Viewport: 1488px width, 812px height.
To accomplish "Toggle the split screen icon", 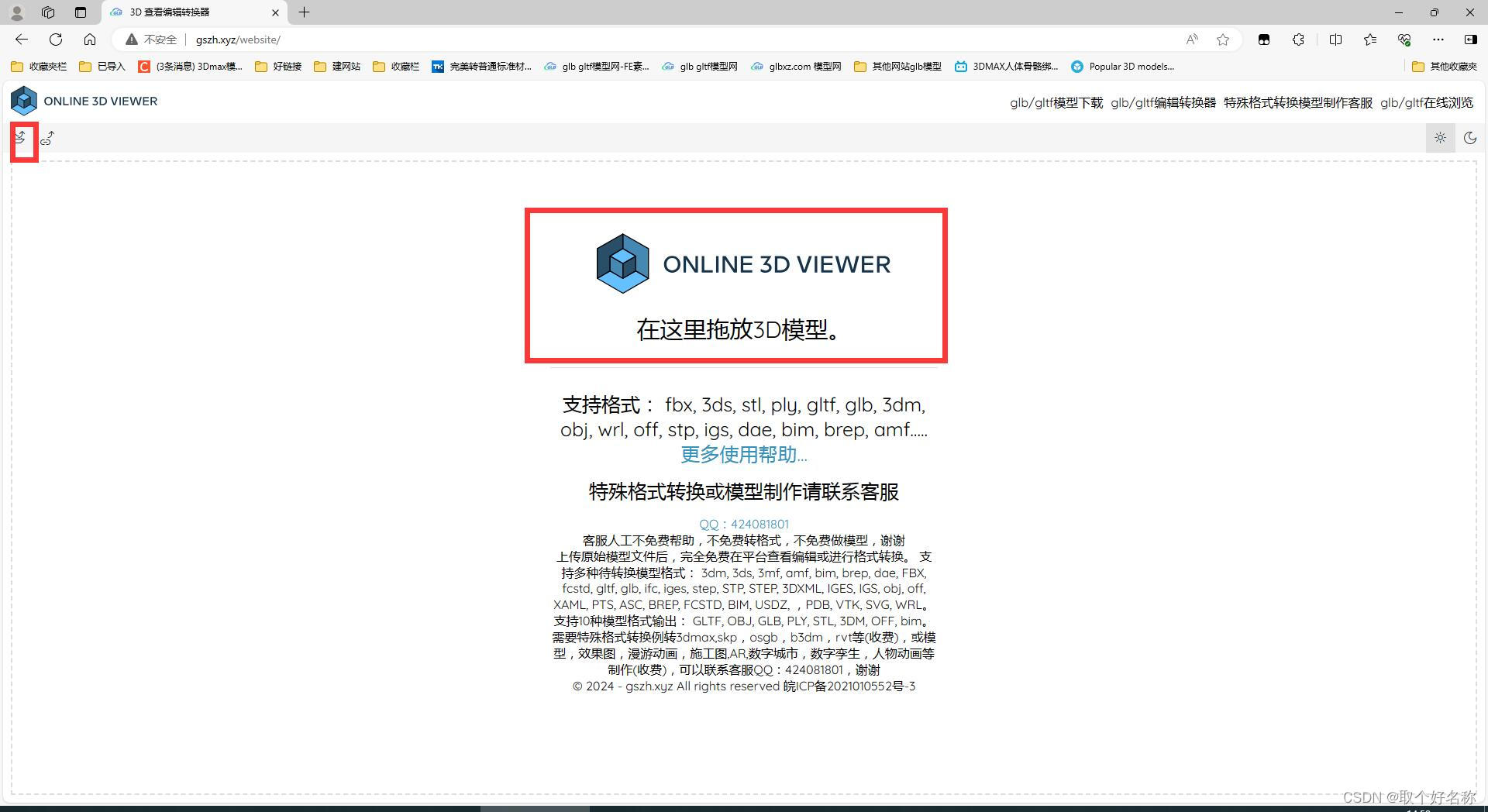I will [x=1335, y=40].
